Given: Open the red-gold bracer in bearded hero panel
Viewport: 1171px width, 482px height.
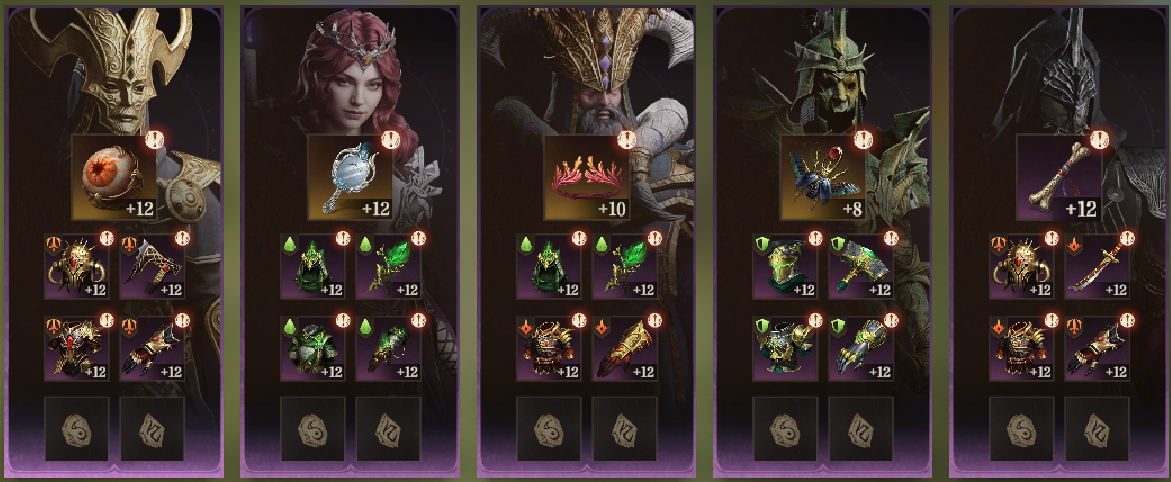Looking at the screenshot, I should click(x=624, y=349).
